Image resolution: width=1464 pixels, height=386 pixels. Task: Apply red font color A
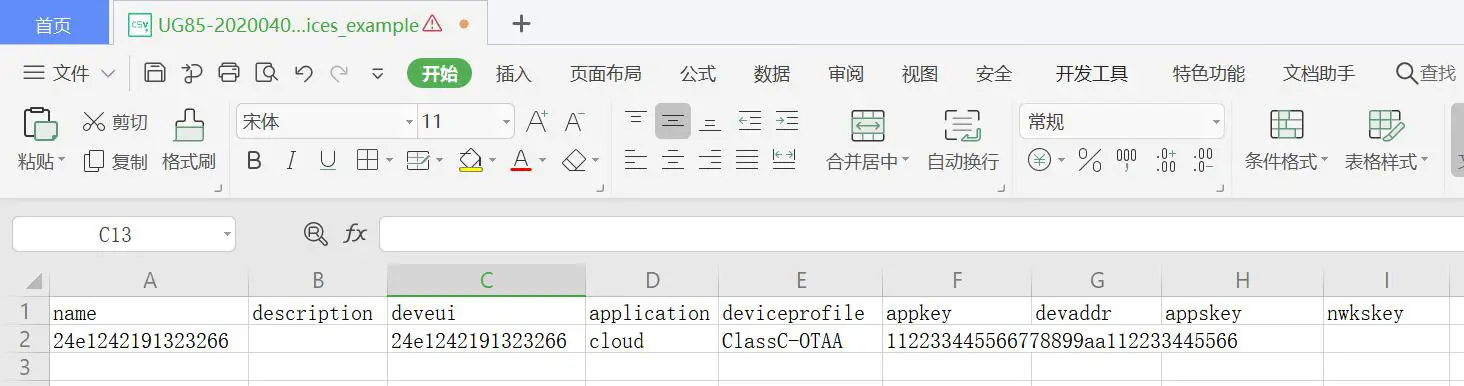(521, 160)
